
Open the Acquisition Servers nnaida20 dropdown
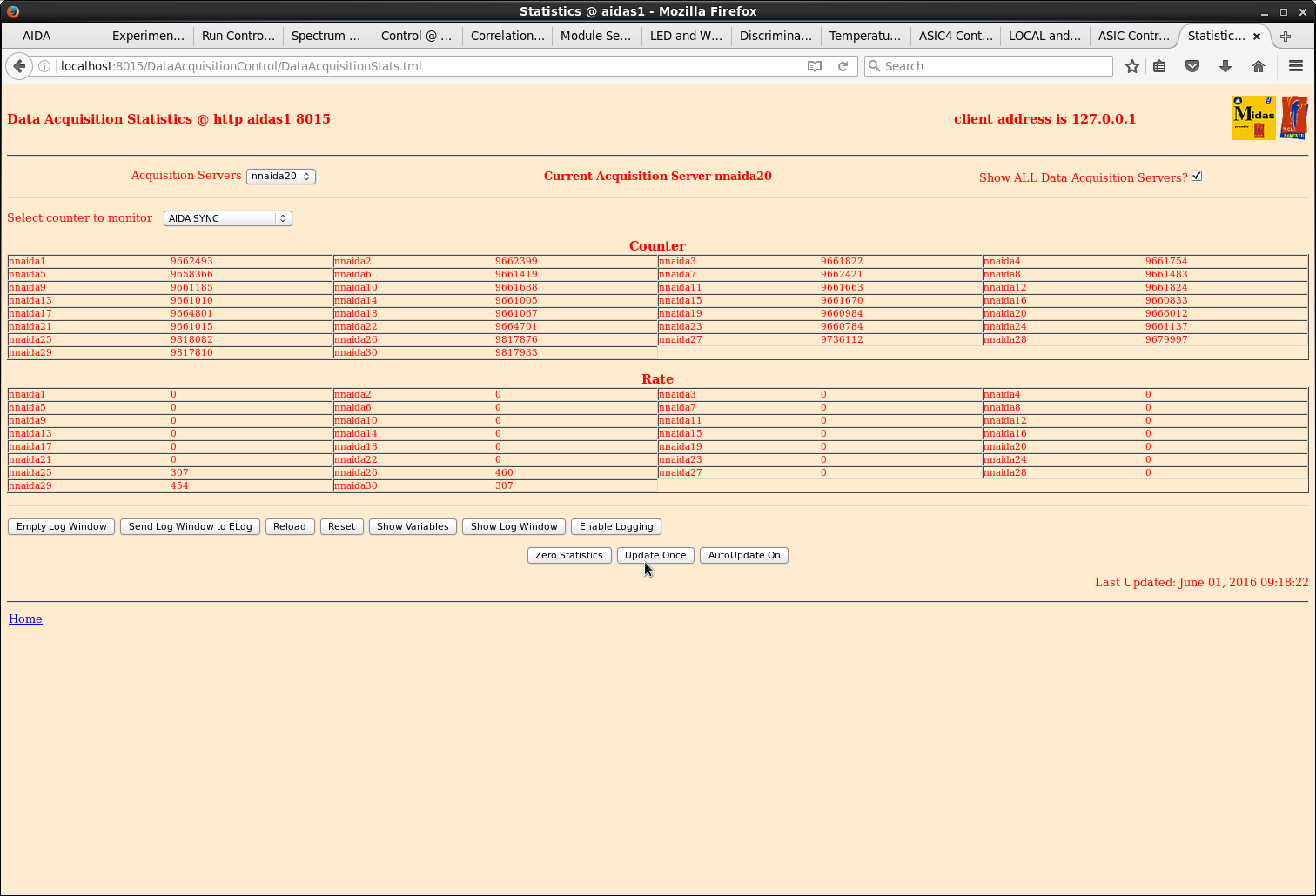point(280,176)
